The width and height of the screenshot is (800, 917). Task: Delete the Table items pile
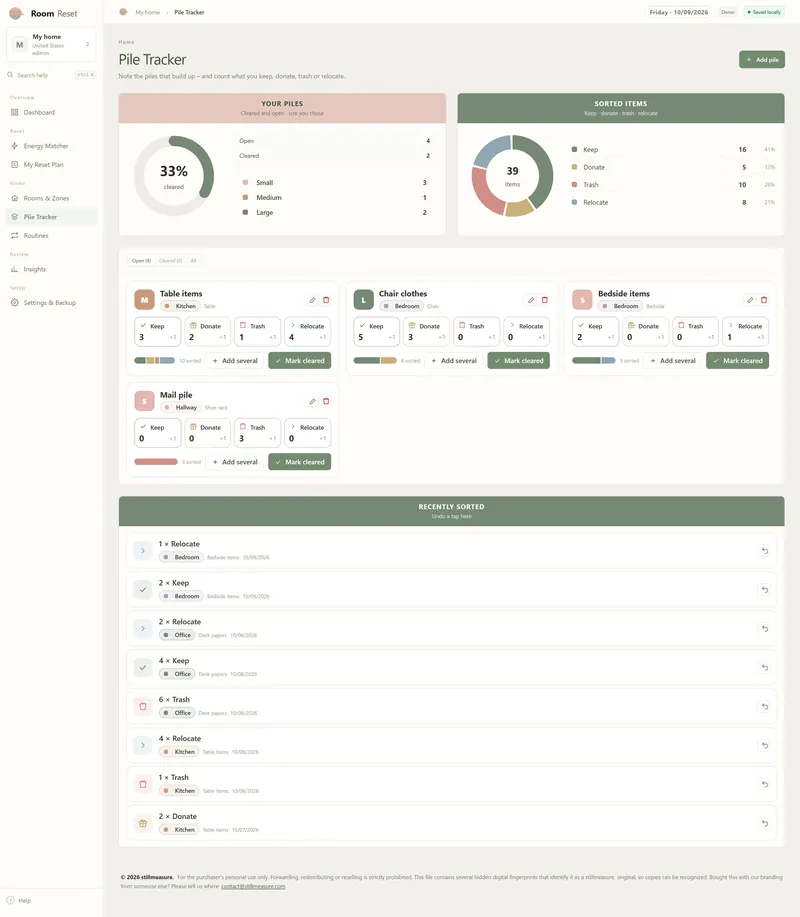[x=326, y=300]
